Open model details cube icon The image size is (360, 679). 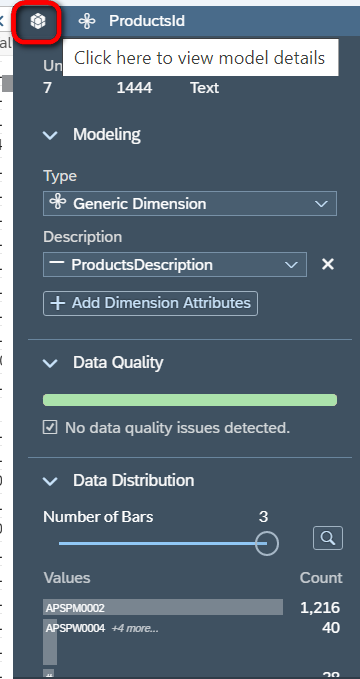pyautogui.click(x=38, y=21)
